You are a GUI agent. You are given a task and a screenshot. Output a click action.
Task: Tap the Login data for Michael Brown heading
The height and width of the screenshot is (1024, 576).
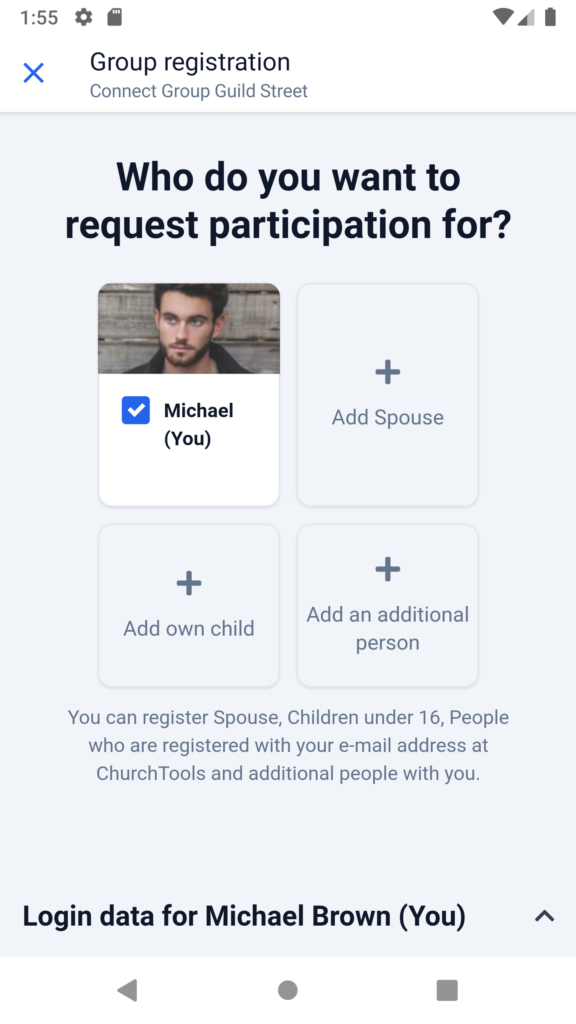tap(244, 916)
